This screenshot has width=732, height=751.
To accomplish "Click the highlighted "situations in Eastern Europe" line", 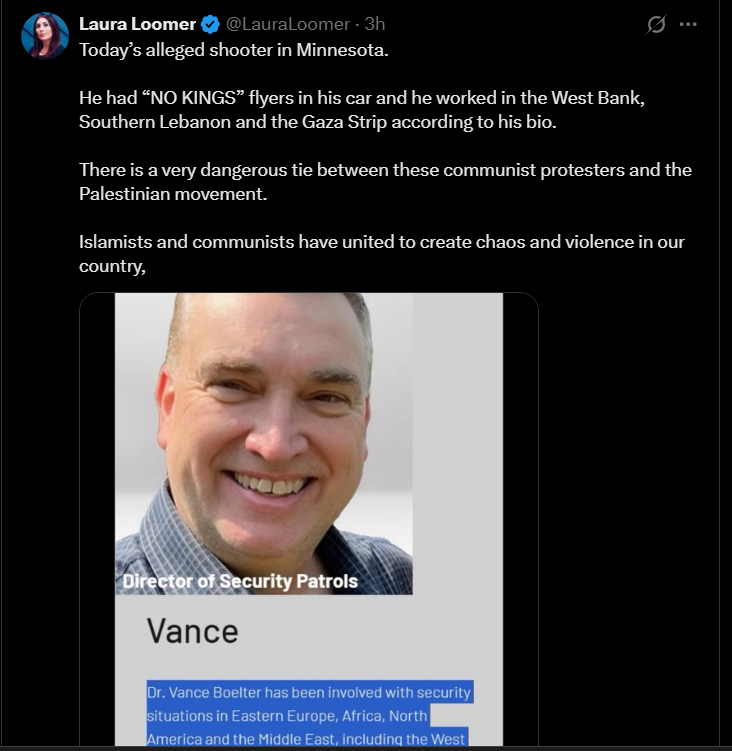I will pyautogui.click(x=288, y=716).
